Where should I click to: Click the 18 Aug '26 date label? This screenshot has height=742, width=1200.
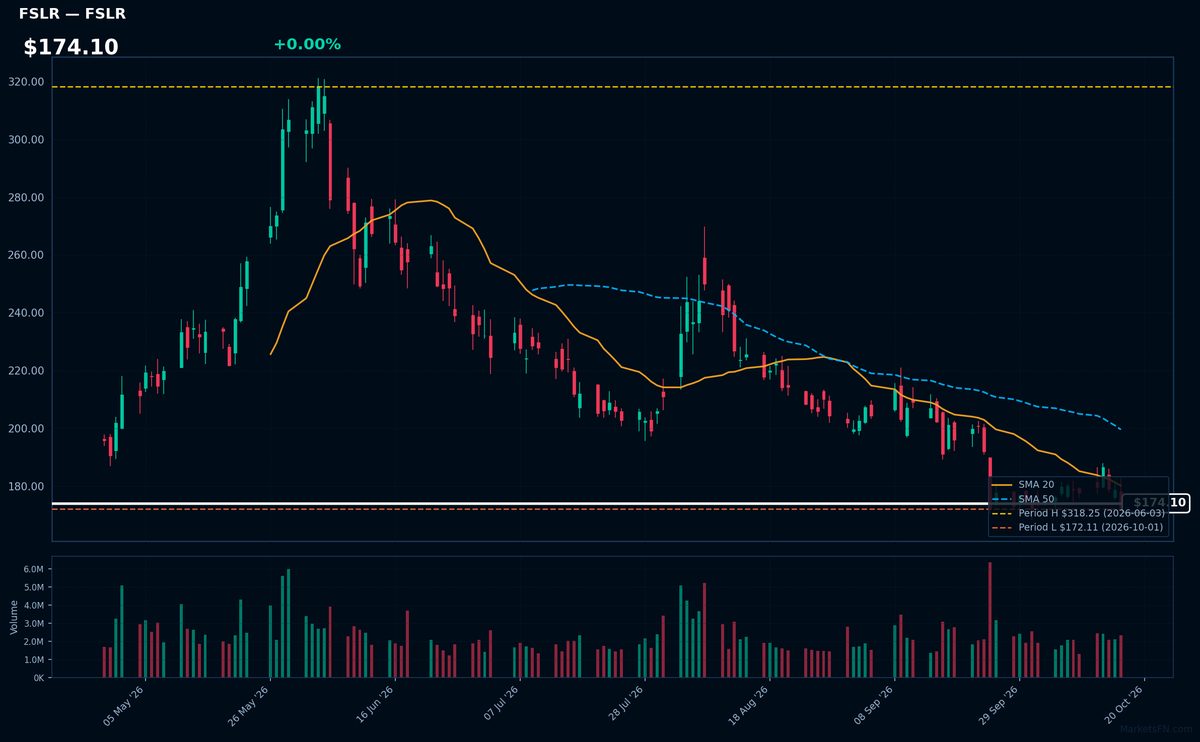tap(749, 705)
